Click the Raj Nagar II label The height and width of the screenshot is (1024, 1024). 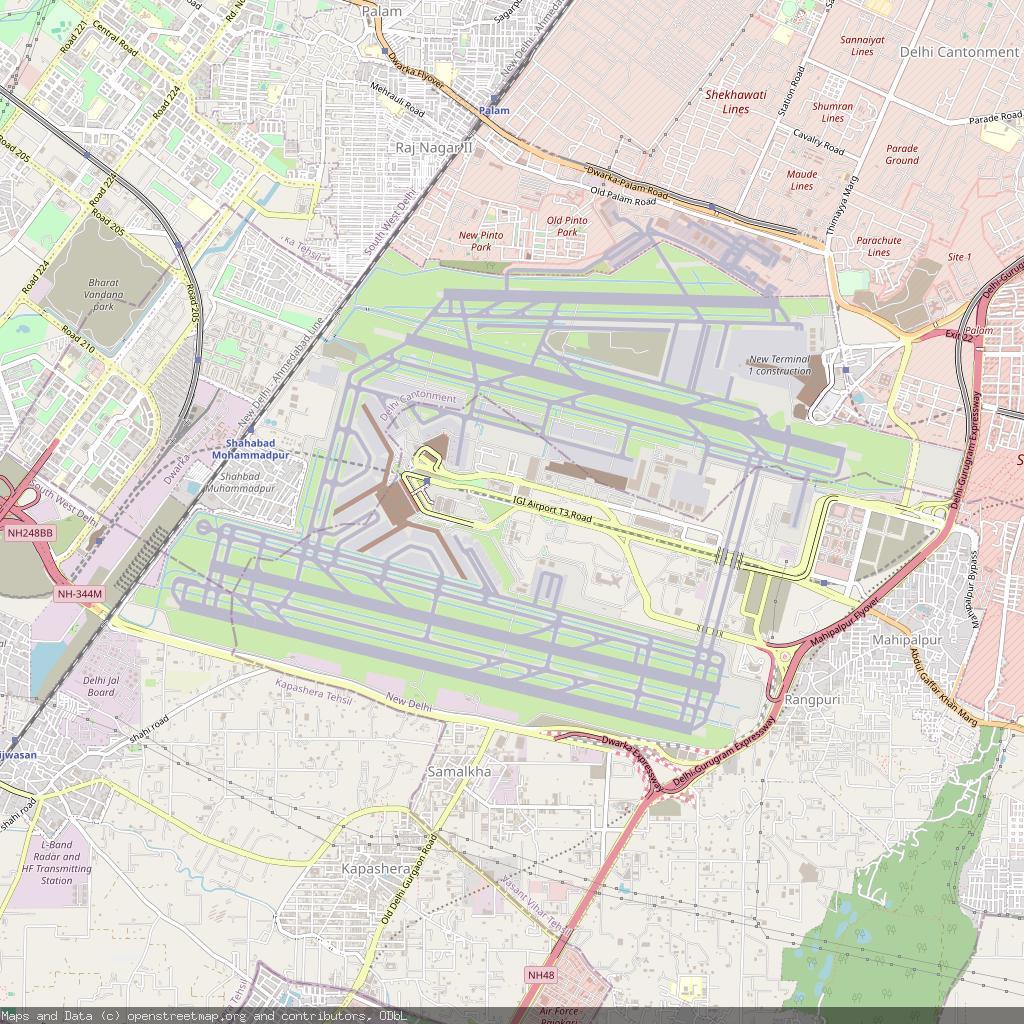pos(434,148)
